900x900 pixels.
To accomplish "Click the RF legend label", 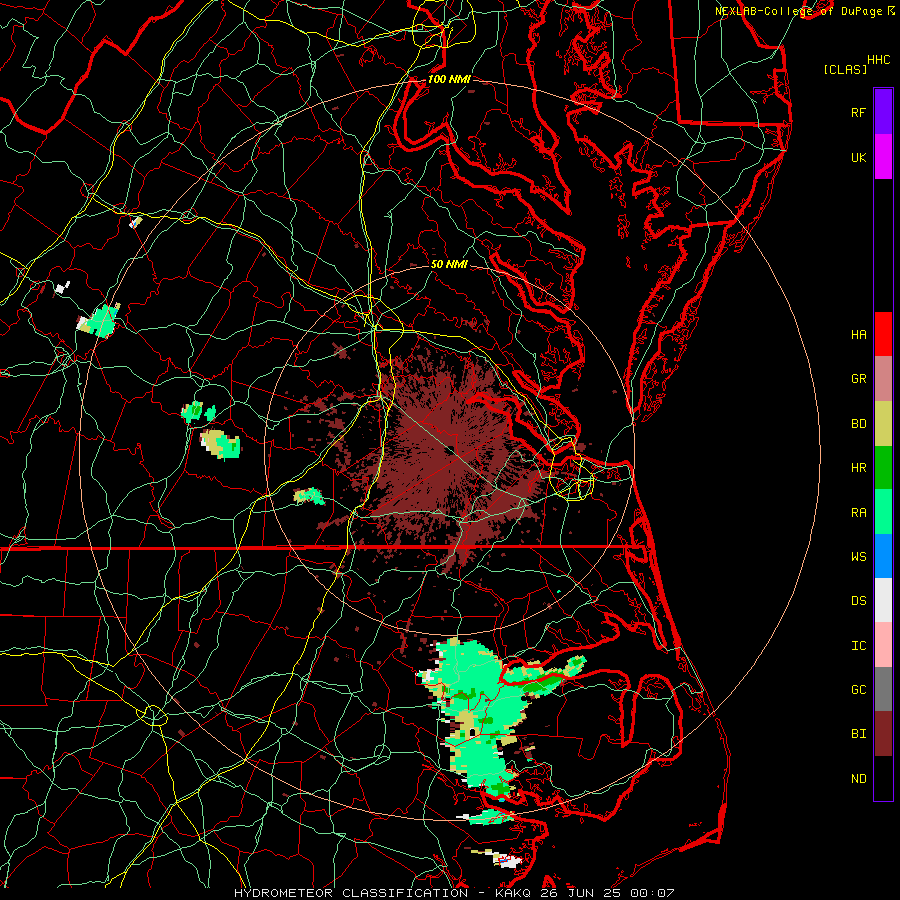I will pos(858,112).
